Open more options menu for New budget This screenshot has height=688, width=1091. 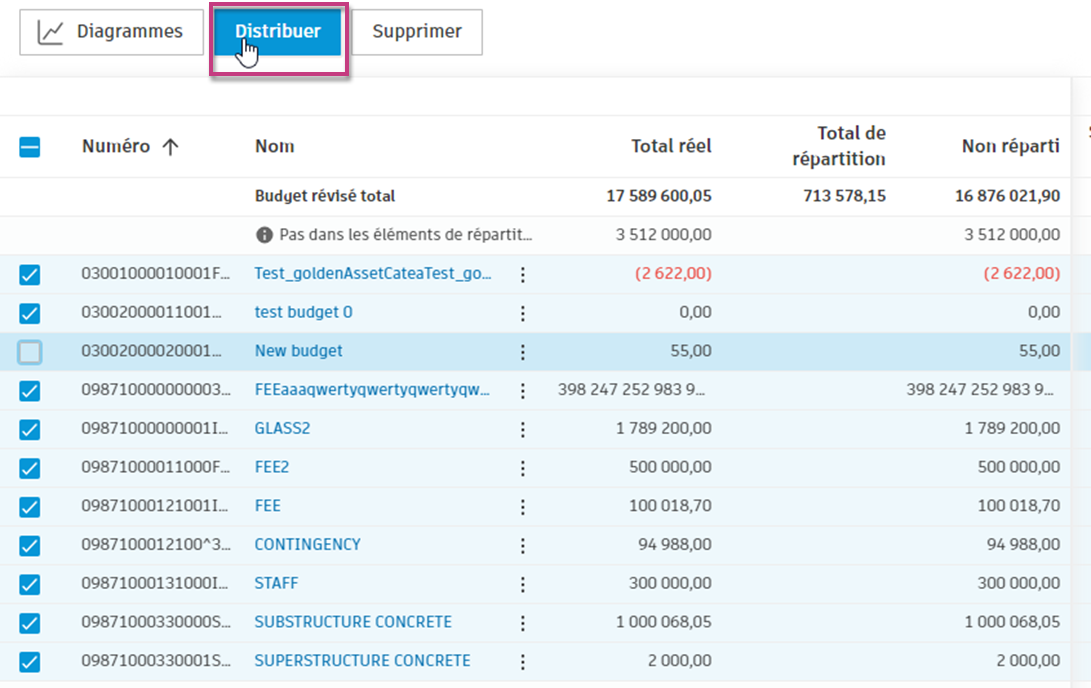pyautogui.click(x=523, y=352)
